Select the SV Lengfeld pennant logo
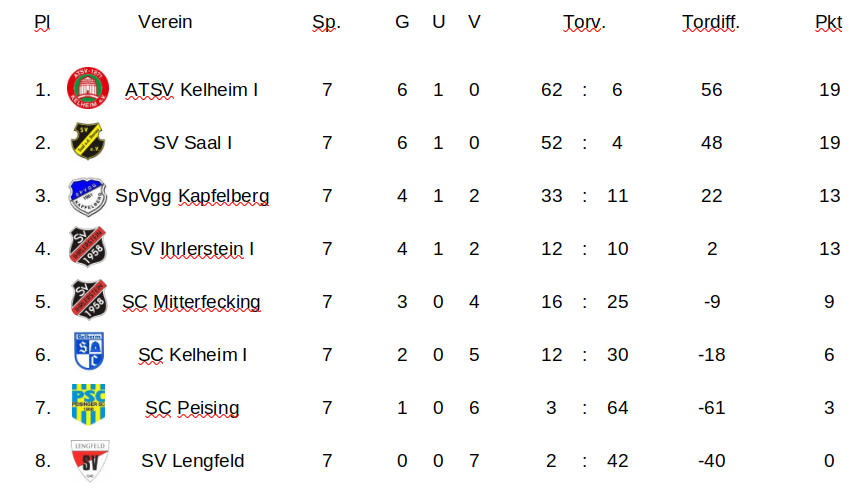868x491 pixels. [88, 460]
